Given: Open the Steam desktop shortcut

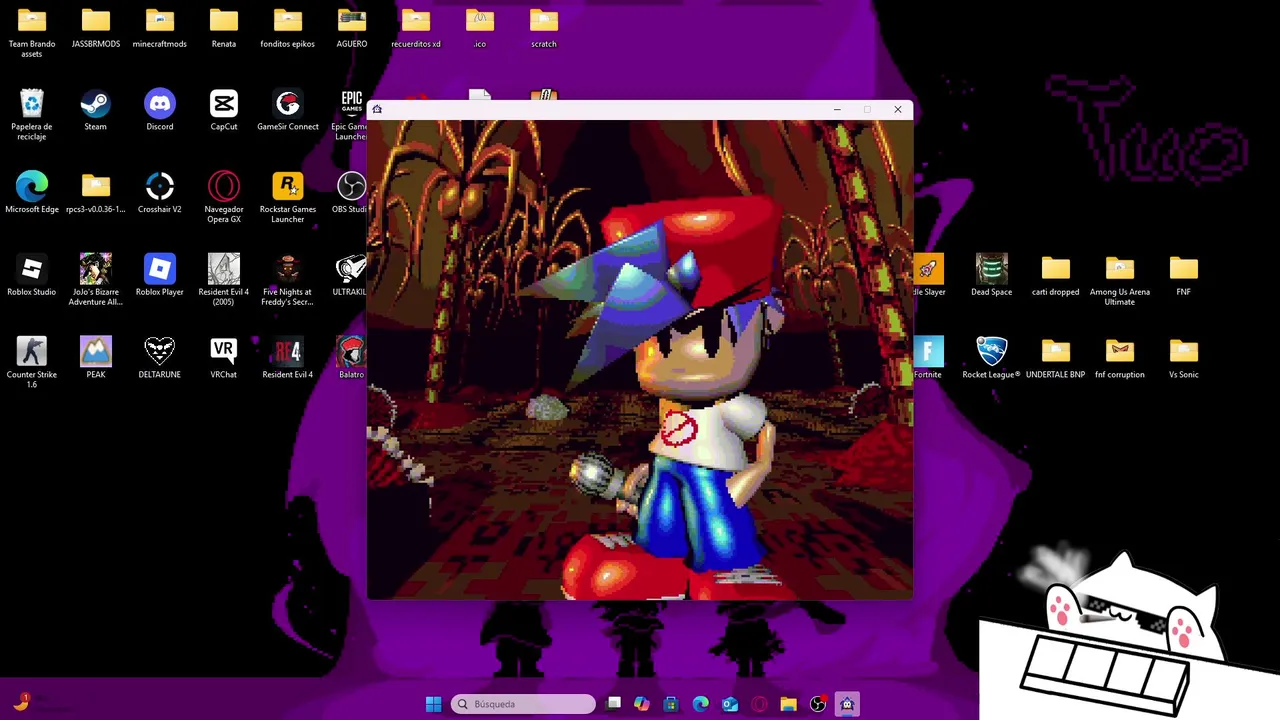Looking at the screenshot, I should 95,110.
